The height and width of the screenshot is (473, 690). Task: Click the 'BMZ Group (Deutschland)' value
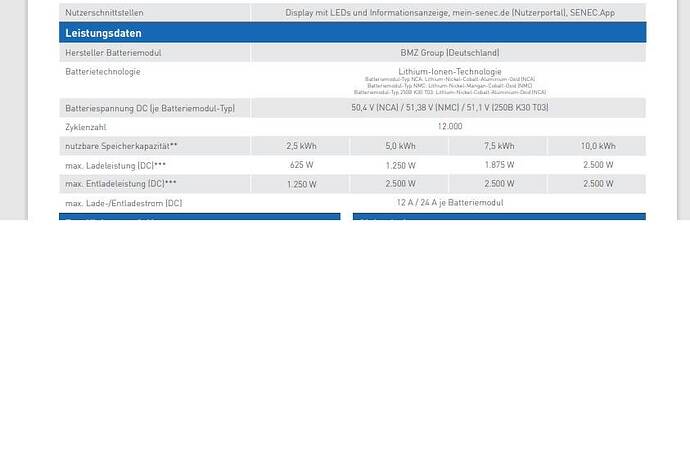pyautogui.click(x=450, y=53)
